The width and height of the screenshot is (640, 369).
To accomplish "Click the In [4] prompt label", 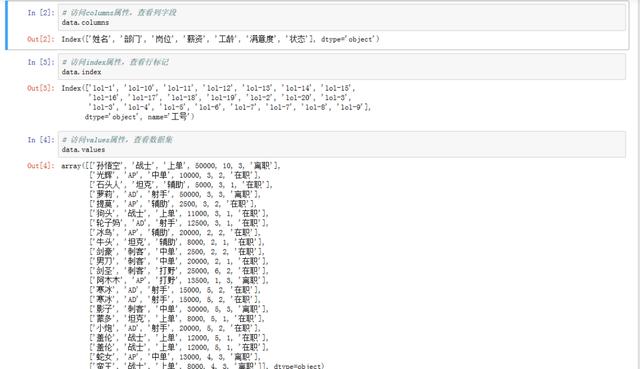I will [x=41, y=140].
